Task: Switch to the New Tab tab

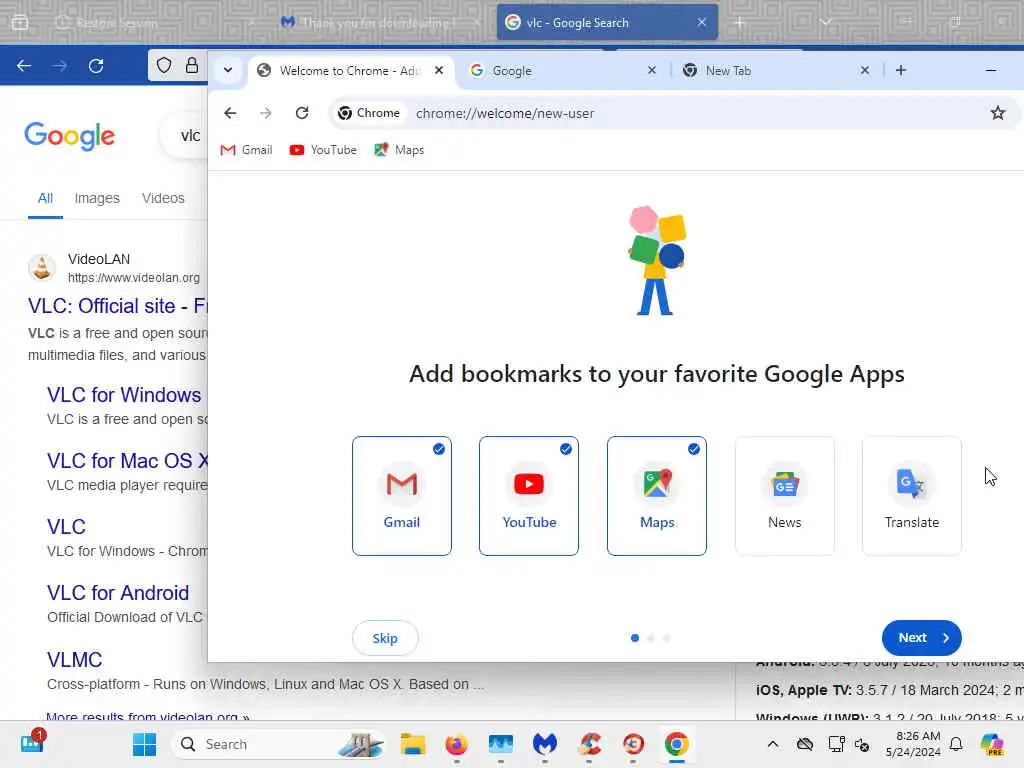Action: point(775,71)
